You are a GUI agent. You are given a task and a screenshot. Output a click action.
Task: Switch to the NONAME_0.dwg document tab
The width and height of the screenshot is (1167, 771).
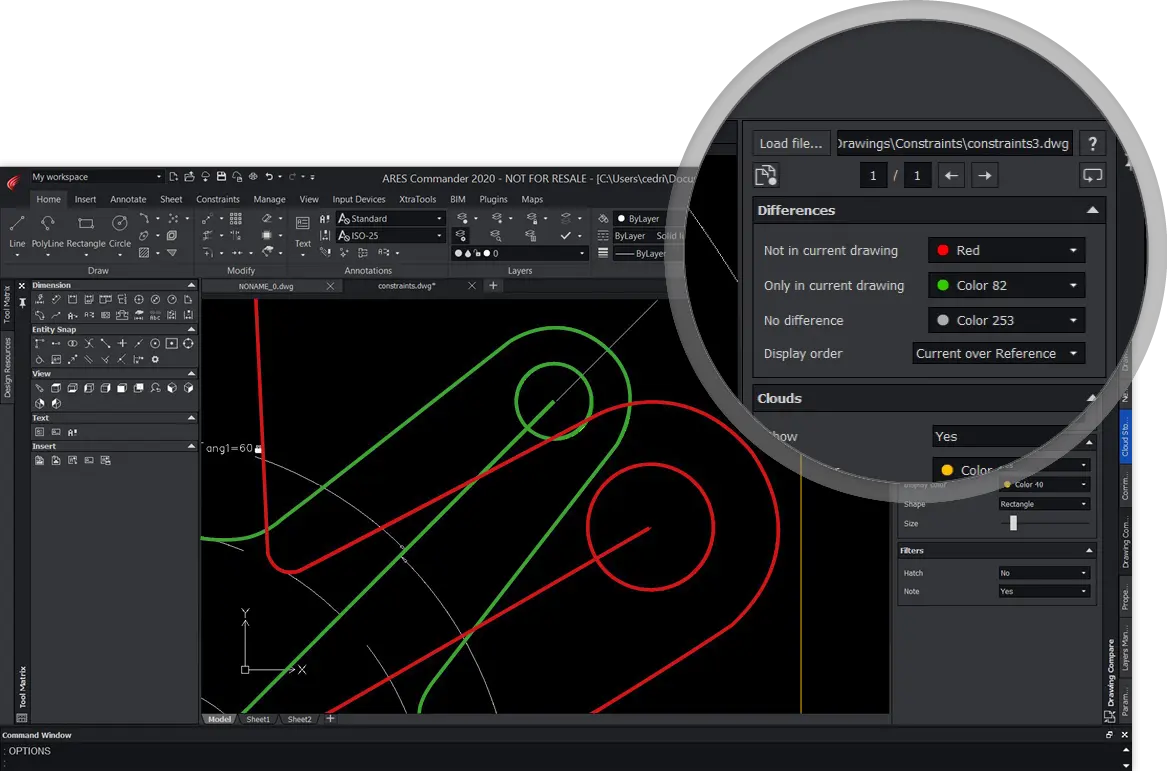(x=267, y=286)
